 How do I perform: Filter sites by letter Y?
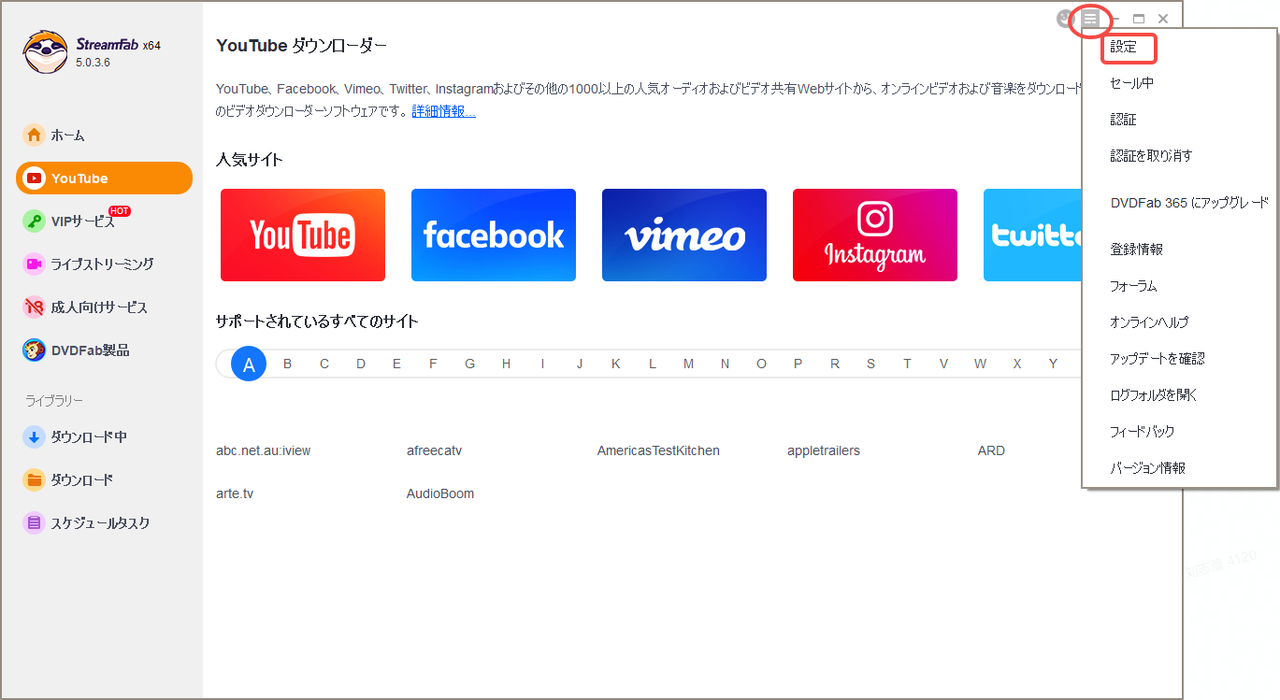pos(1053,364)
